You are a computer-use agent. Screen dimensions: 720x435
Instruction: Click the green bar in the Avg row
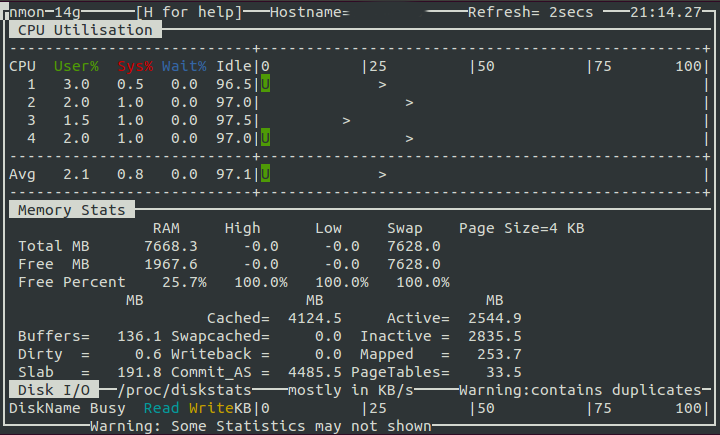(x=265, y=174)
